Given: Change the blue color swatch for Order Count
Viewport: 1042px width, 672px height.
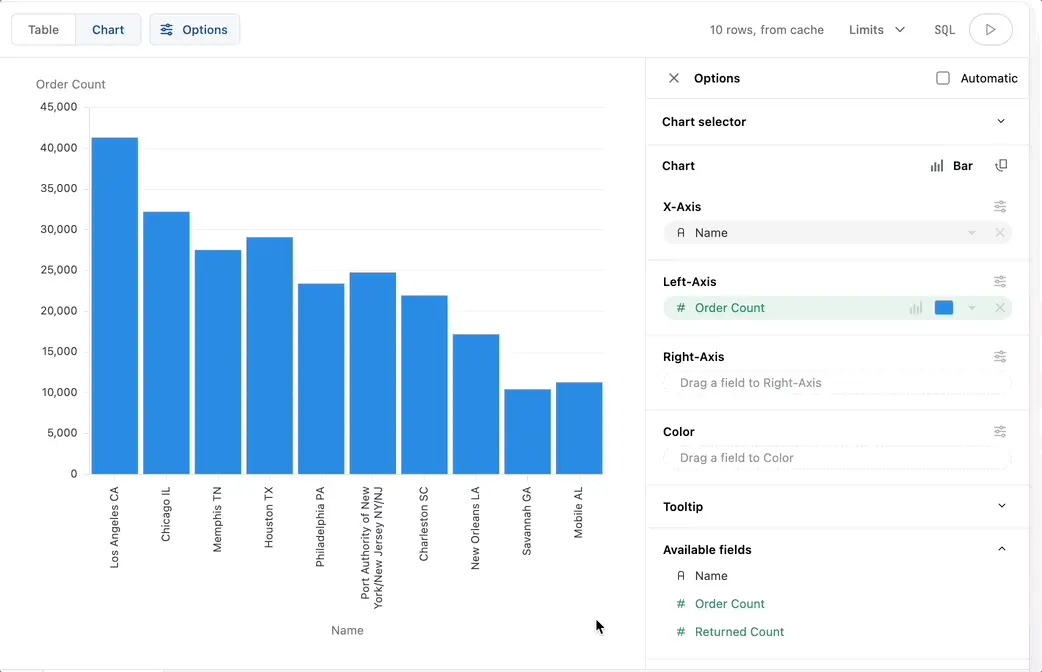Looking at the screenshot, I should pyautogui.click(x=943, y=308).
